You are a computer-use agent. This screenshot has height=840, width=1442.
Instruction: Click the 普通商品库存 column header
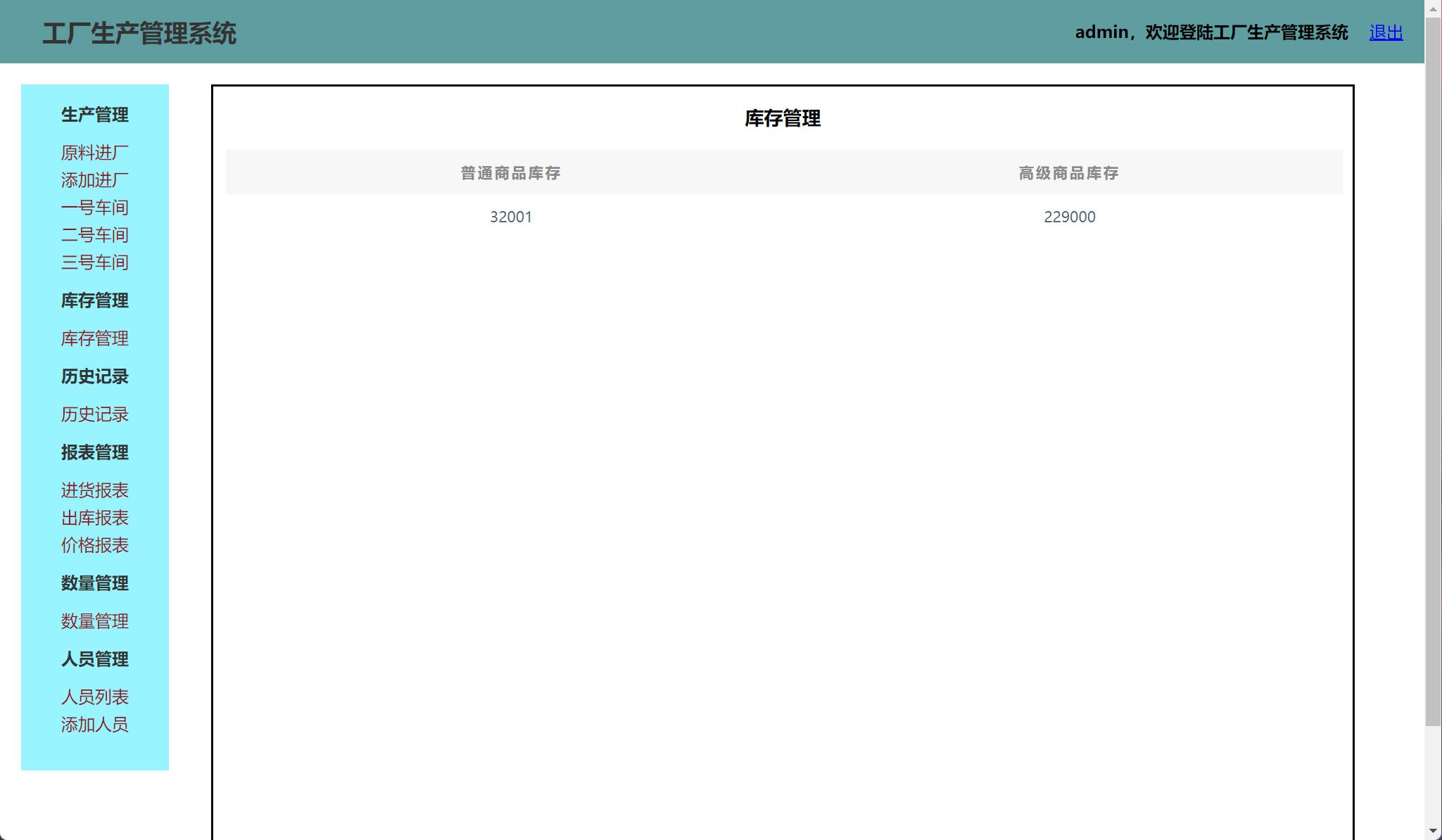511,173
